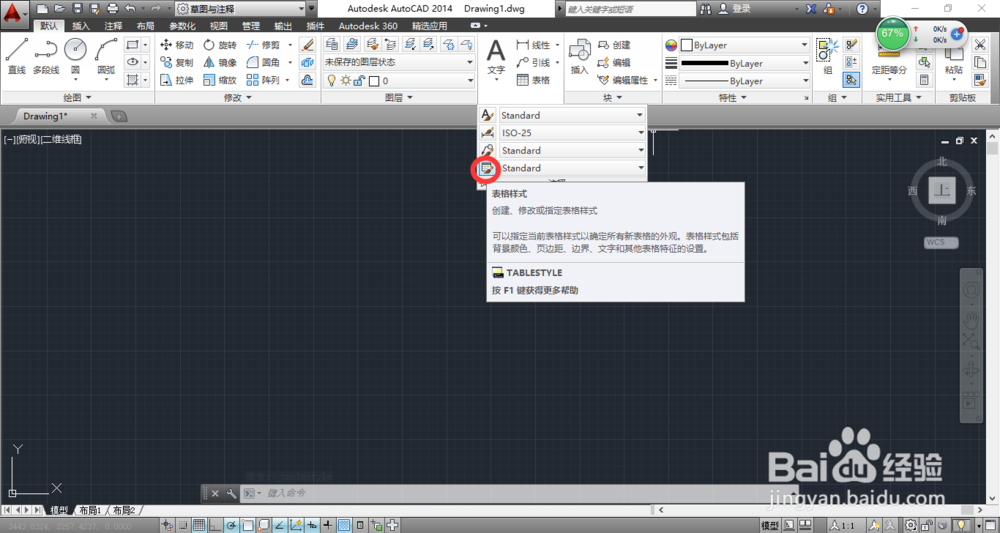This screenshot has height=533, width=1000.
Task: Click the Undo arrow in quick access toolbar
Action: tap(131, 9)
